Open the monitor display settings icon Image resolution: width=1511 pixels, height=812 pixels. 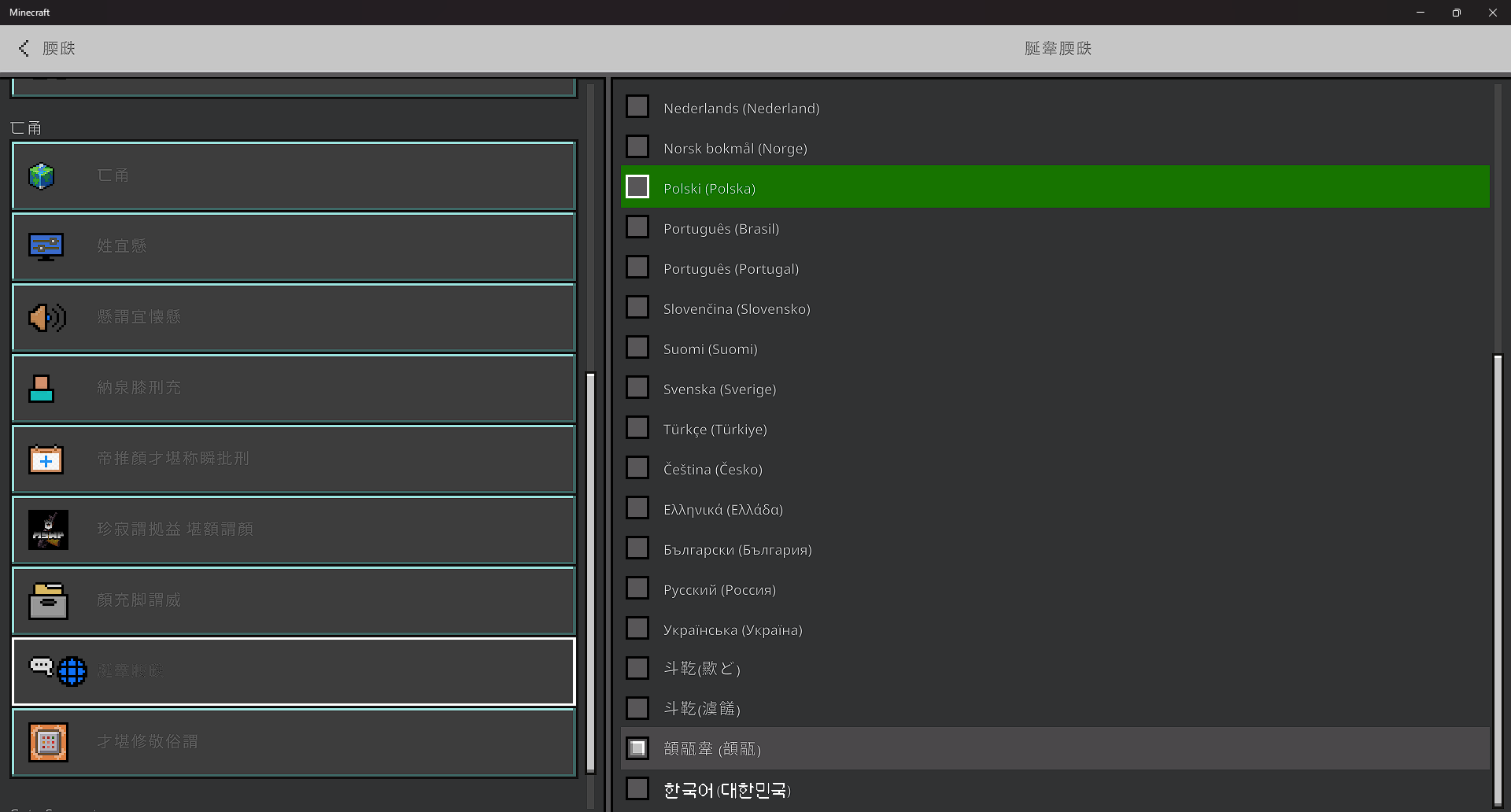point(46,246)
